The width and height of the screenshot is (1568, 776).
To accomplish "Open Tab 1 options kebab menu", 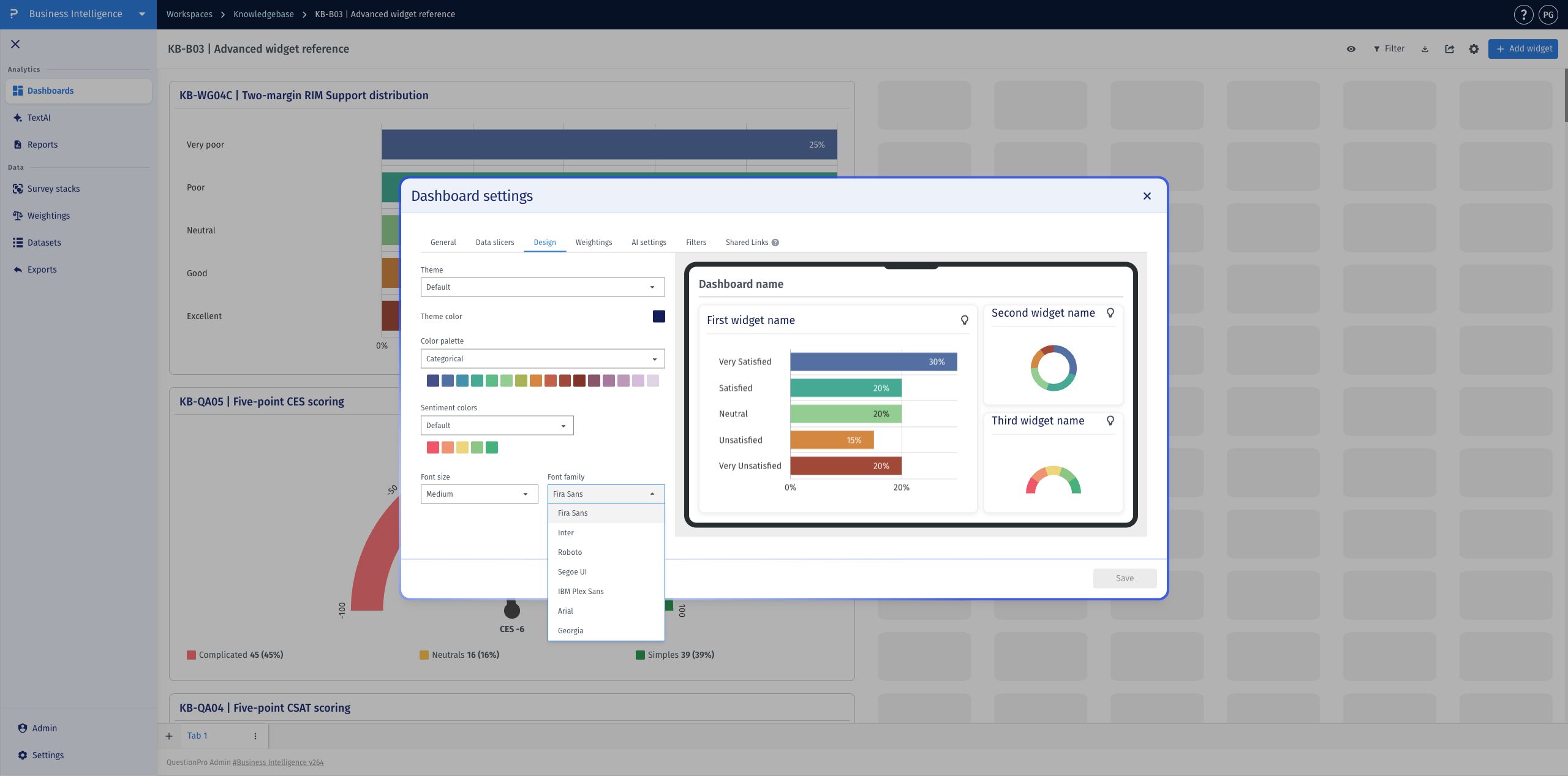I will point(255,736).
